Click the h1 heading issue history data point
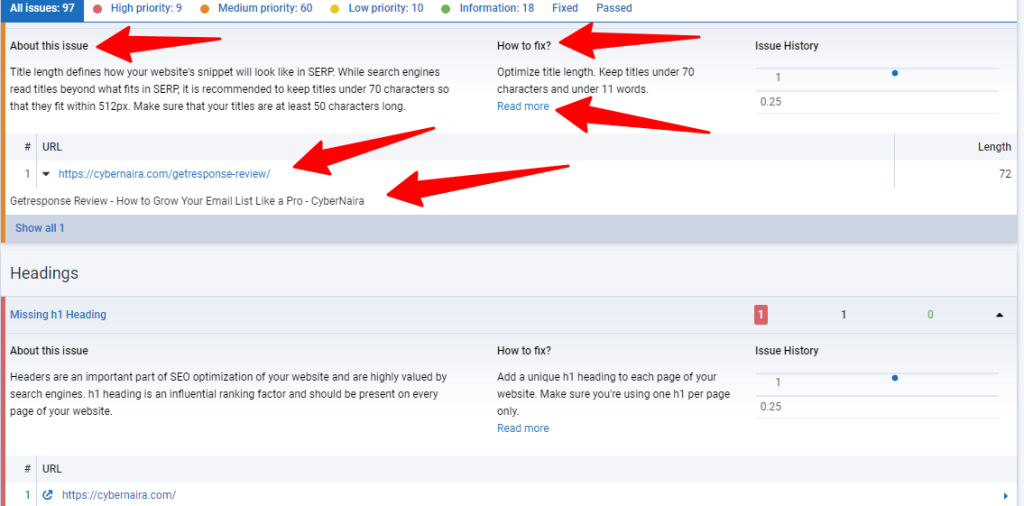Screen dimensions: 1024x506 (x=895, y=378)
